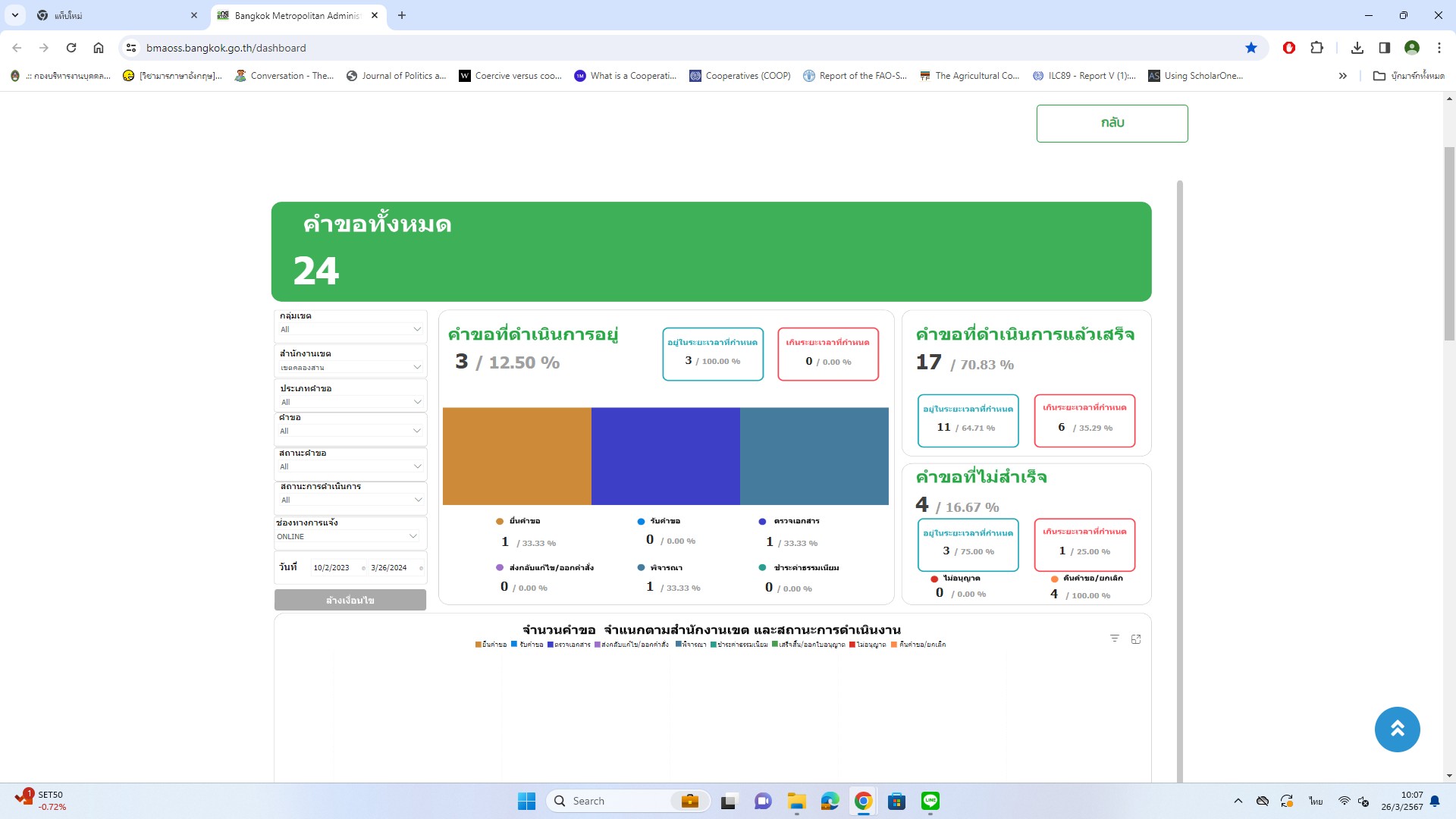The image size is (1456, 819).
Task: Reload the page with refresh icon
Action: [x=71, y=48]
